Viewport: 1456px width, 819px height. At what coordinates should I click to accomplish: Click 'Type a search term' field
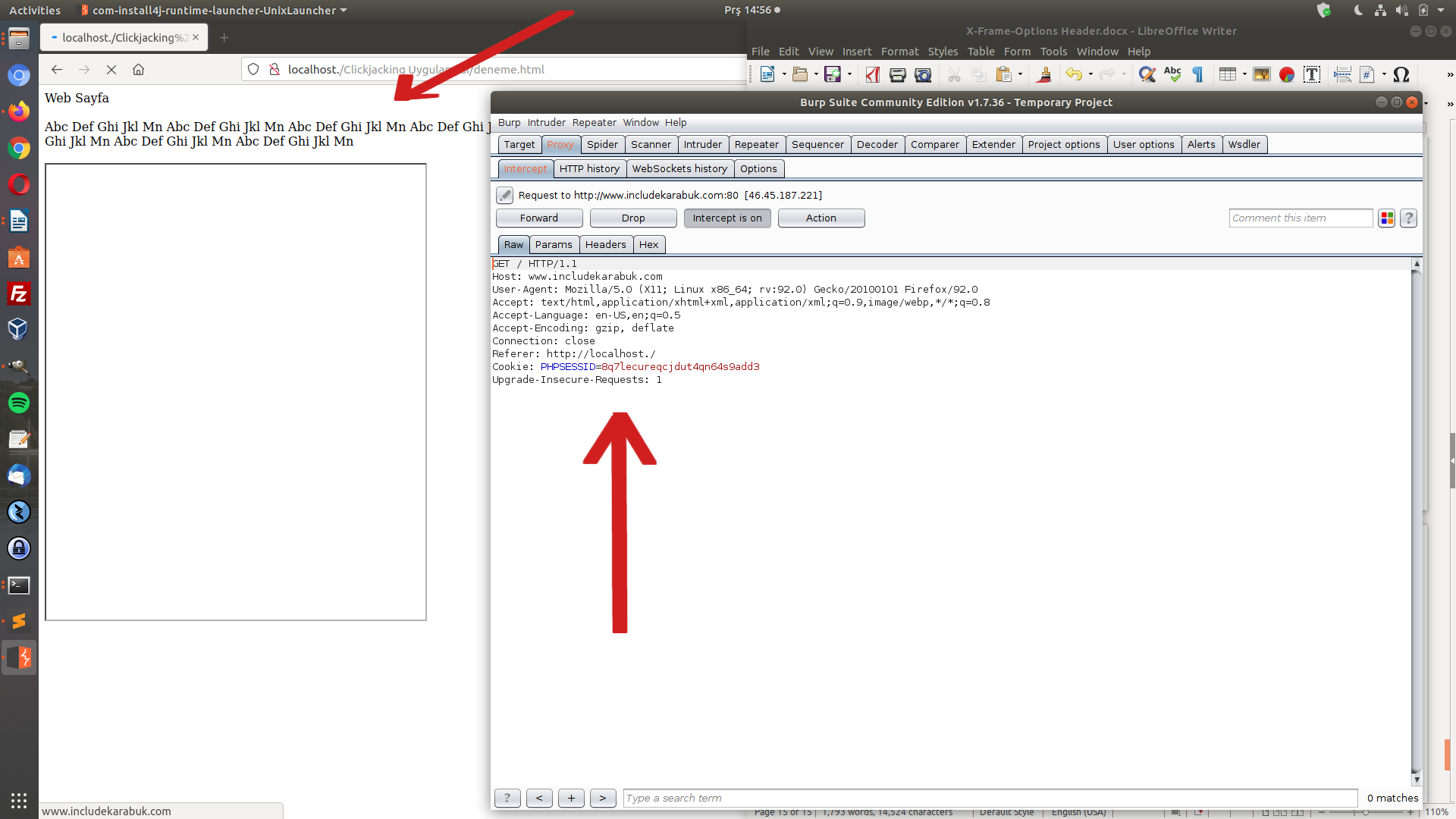coord(990,799)
